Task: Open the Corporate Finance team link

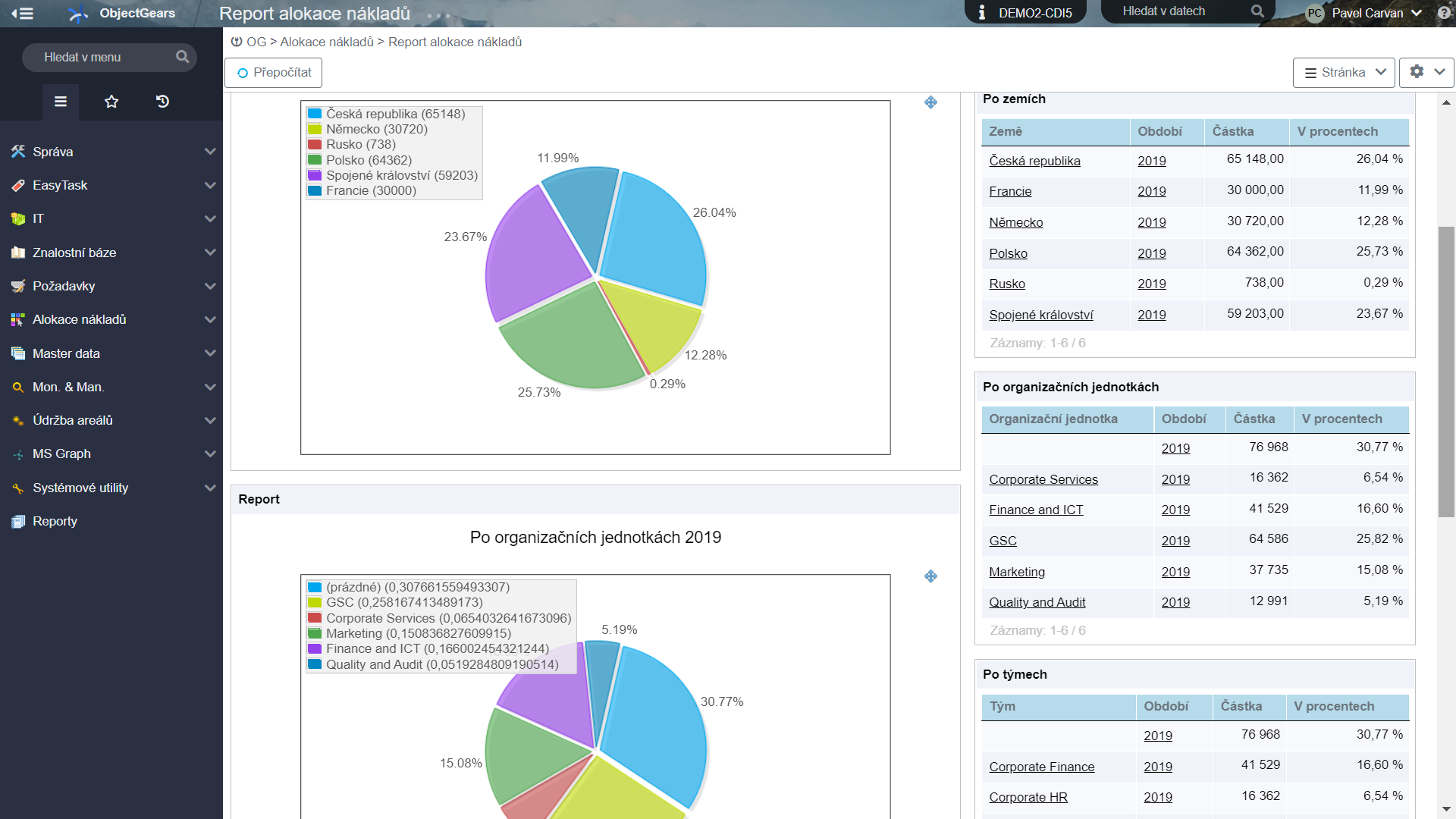Action: point(1041,767)
